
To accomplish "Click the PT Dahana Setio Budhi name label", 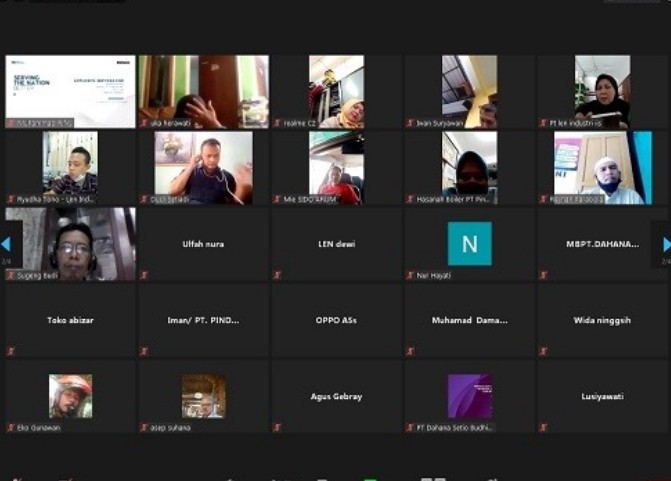I will tap(455, 428).
